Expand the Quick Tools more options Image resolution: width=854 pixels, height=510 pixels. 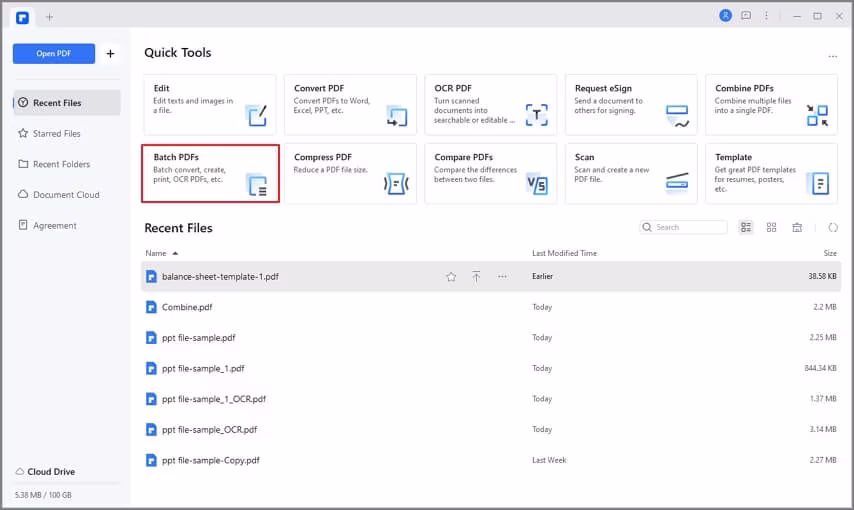tap(832, 57)
